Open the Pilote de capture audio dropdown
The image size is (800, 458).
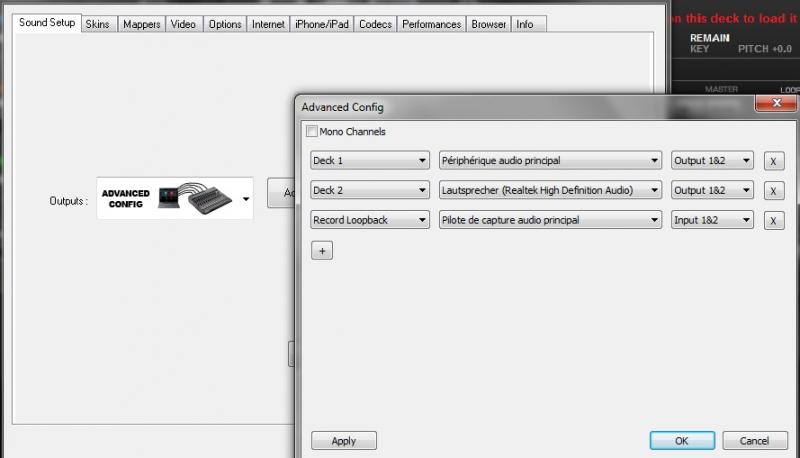coord(550,220)
